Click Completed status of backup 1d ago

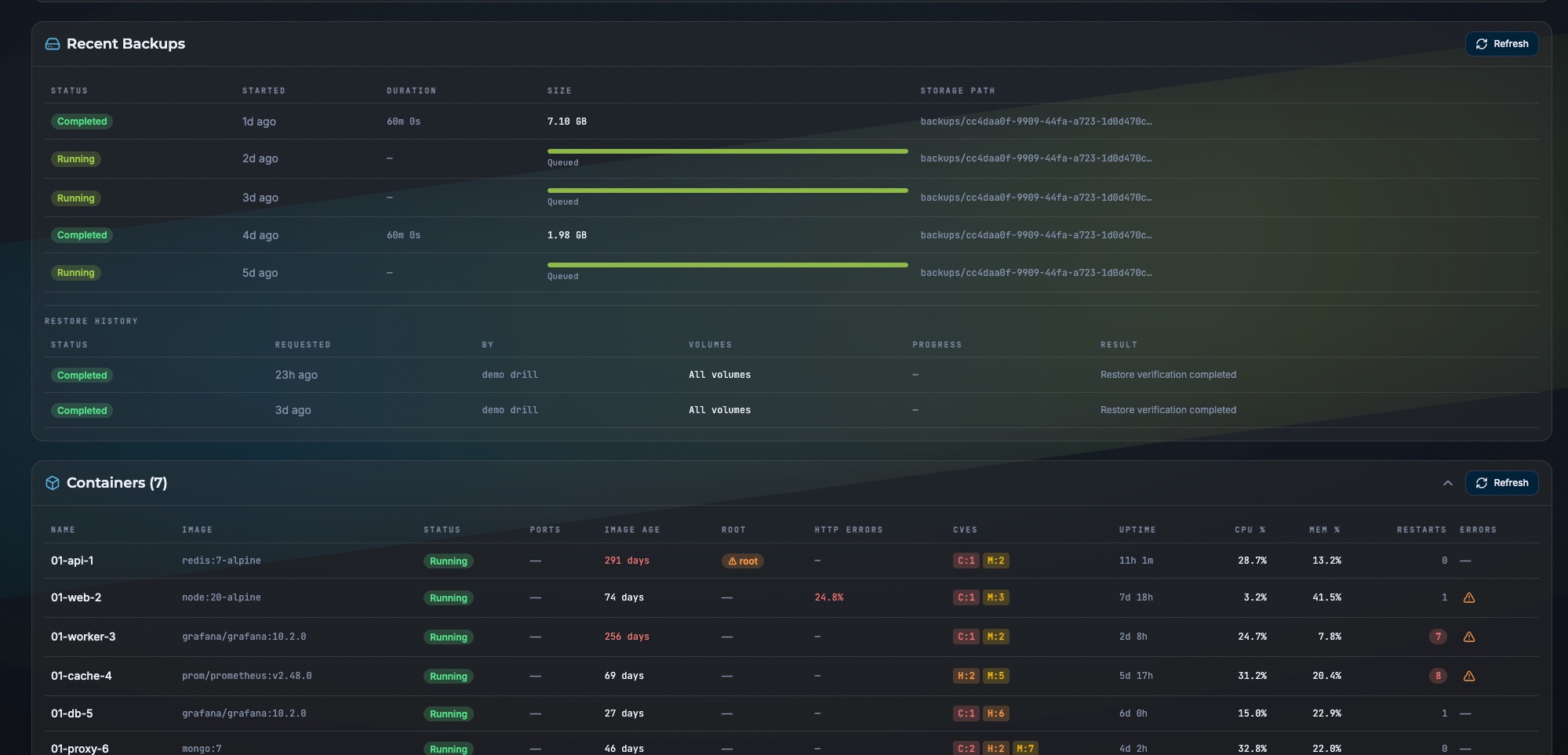pyautogui.click(x=82, y=122)
